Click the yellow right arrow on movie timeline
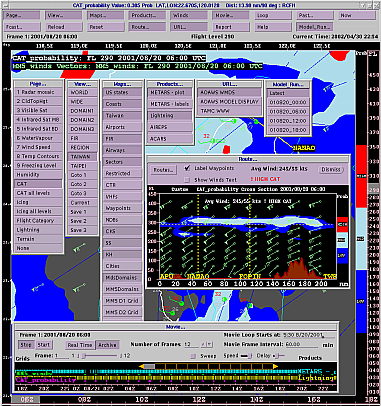The width and height of the screenshot is (381, 406). click(275, 366)
